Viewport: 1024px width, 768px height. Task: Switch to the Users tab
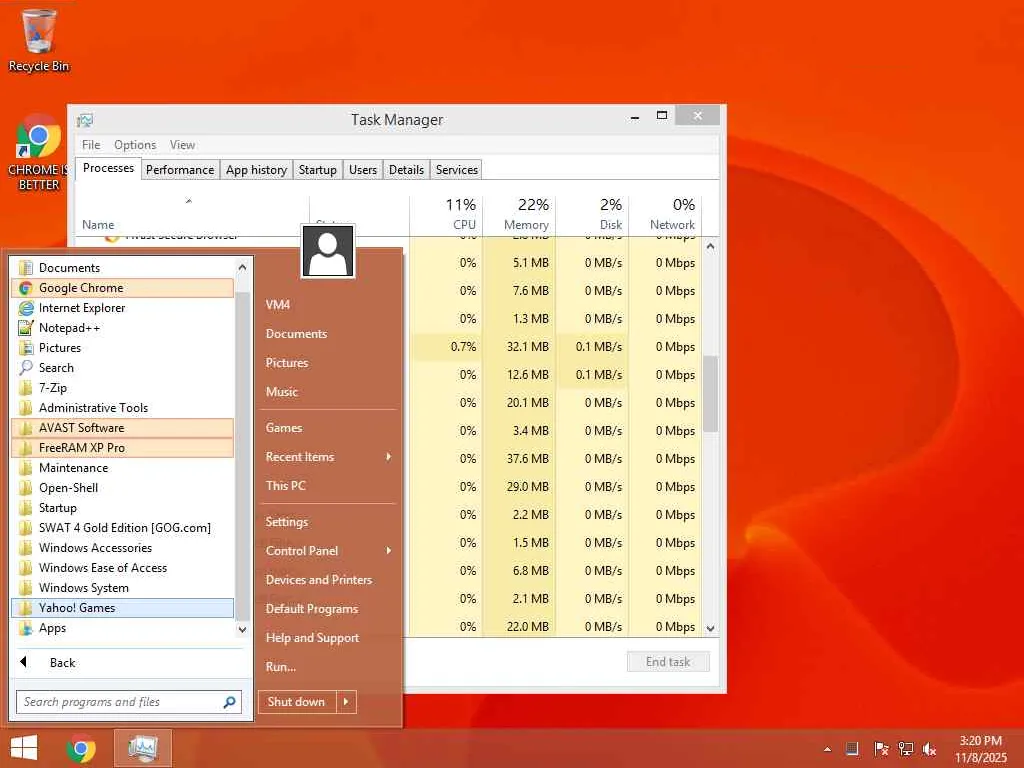[x=362, y=170]
